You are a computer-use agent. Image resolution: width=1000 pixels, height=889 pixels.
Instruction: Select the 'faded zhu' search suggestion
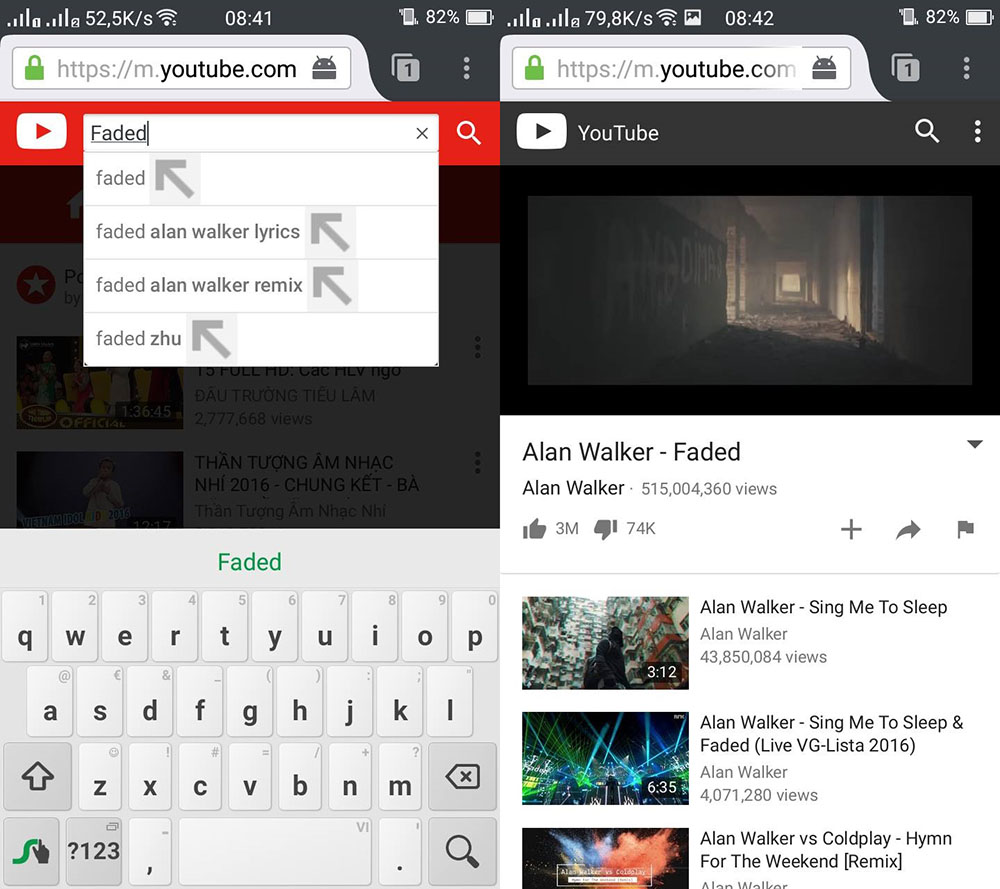137,338
